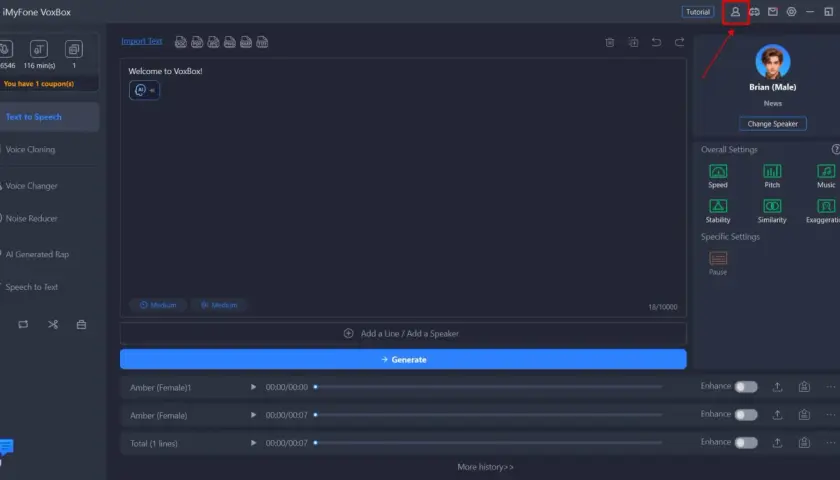The height and width of the screenshot is (480, 840).
Task: Save Amber (Female) row with clipboard icon
Action: 804,415
